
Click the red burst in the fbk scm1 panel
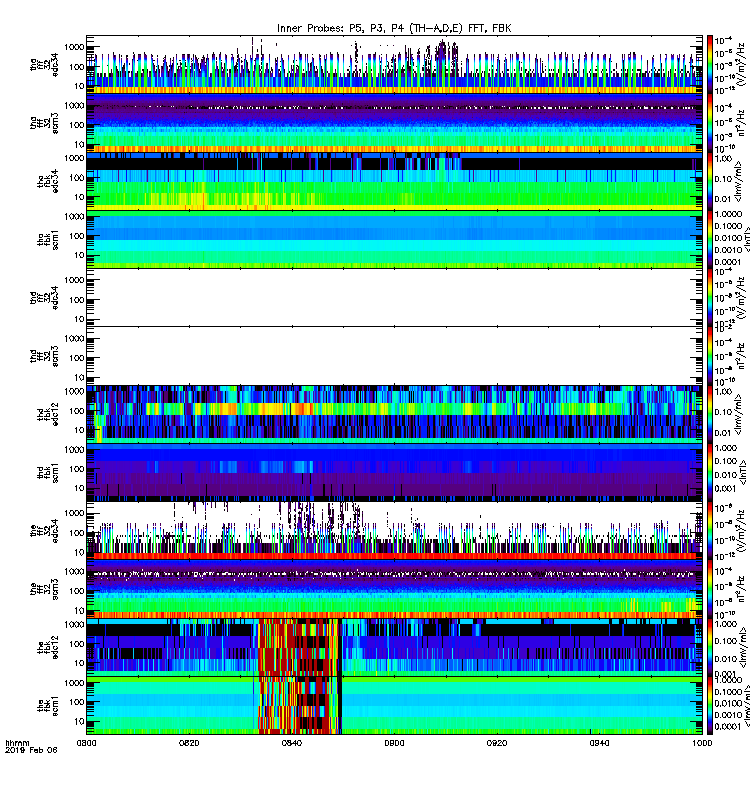pyautogui.click(x=300, y=705)
